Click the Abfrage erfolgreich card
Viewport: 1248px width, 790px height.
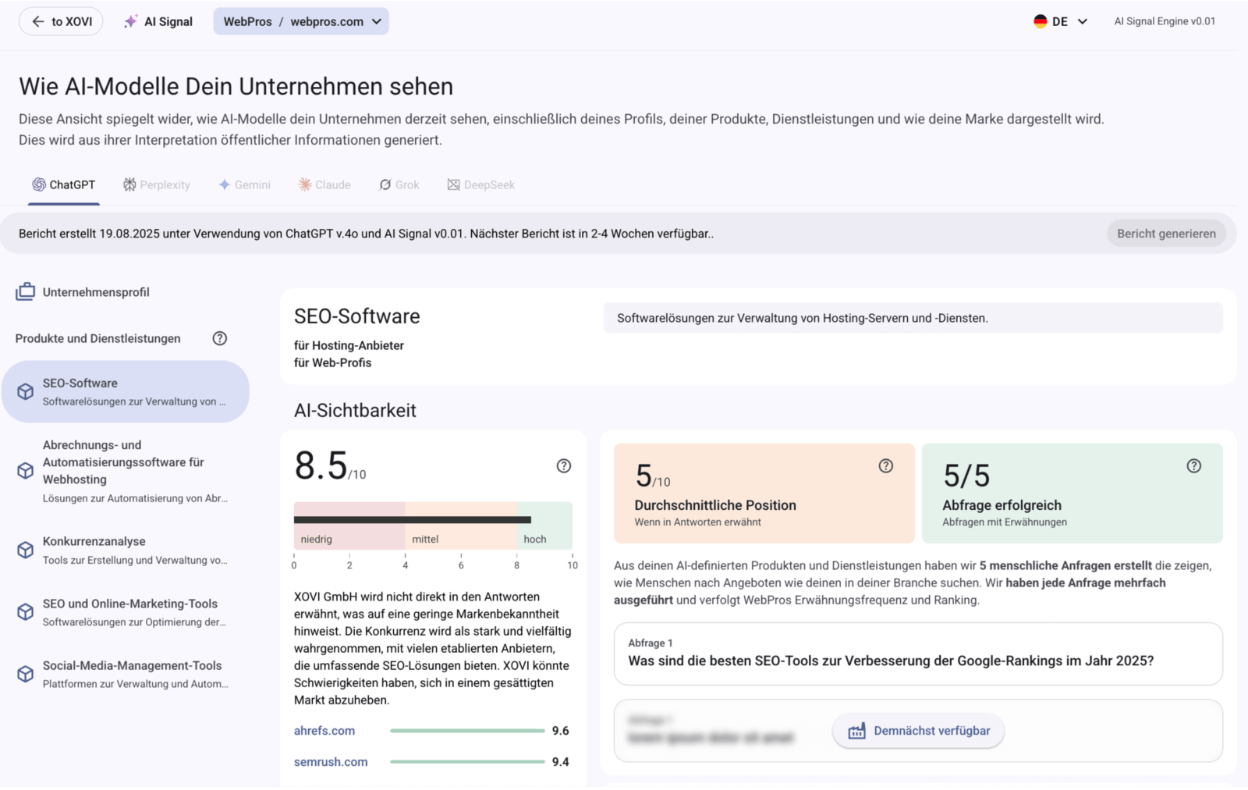click(x=1072, y=493)
